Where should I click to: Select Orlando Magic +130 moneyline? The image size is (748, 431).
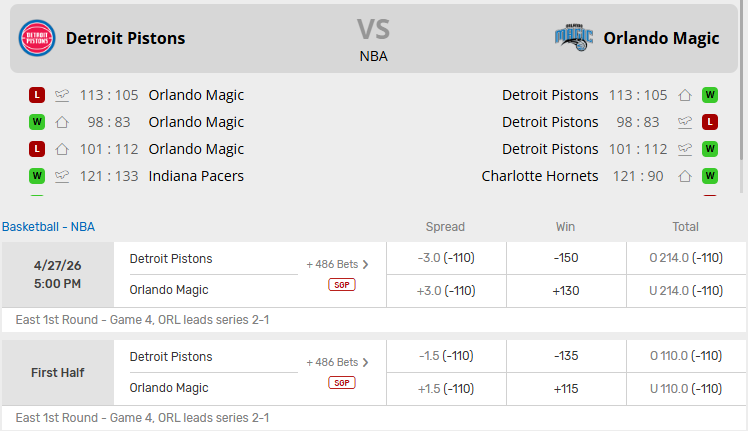click(x=565, y=290)
